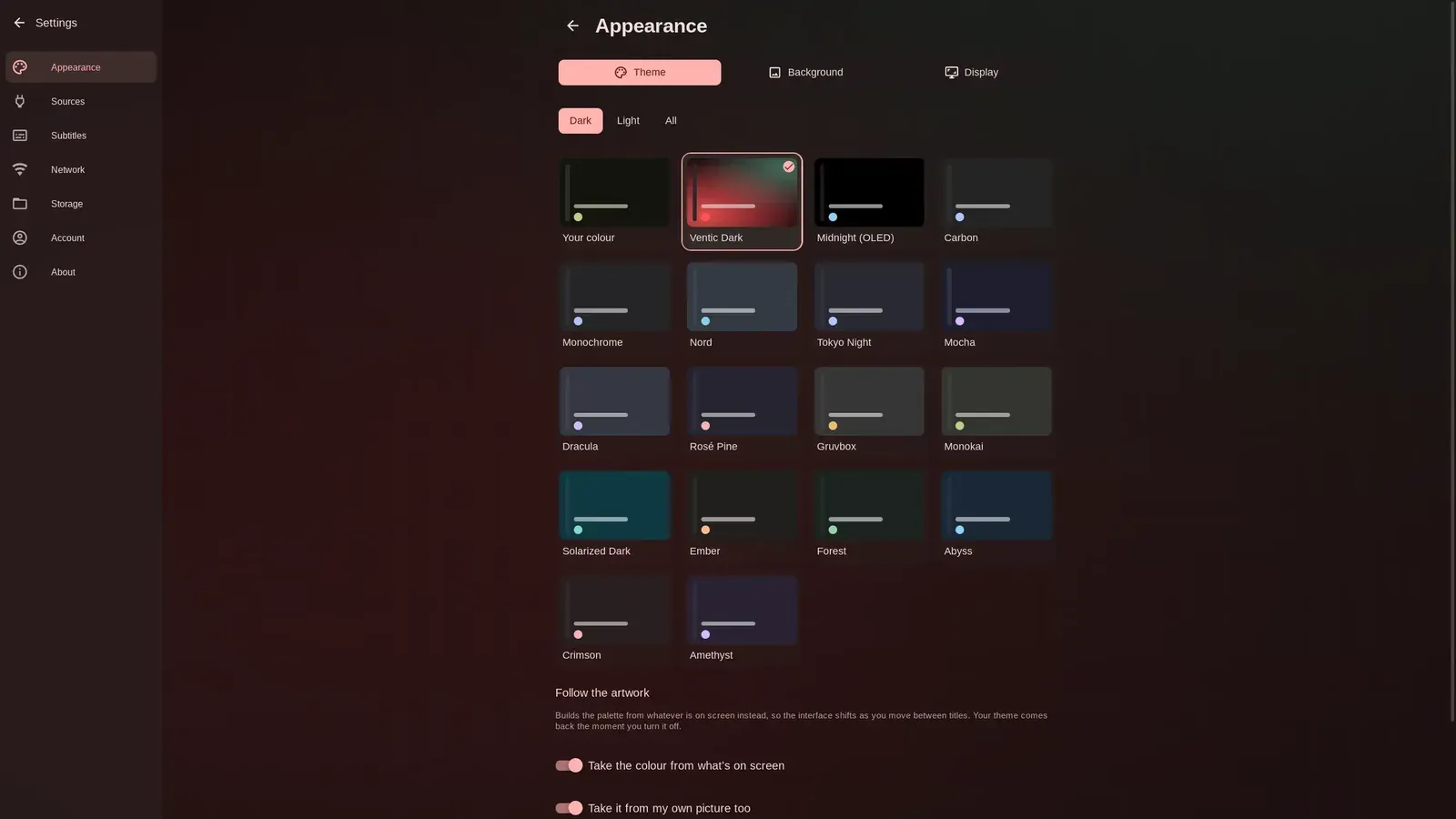Click the folder icon for Storage
1456x819 pixels.
point(20,204)
